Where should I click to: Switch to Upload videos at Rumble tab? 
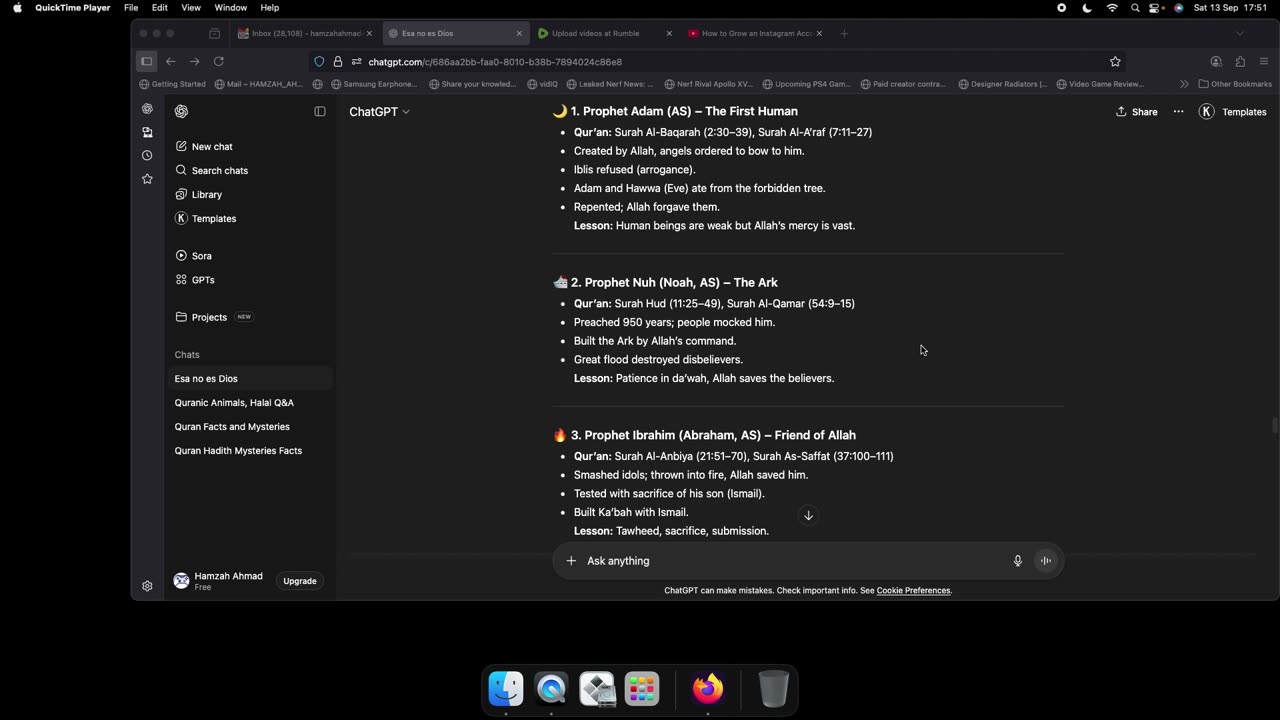click(x=603, y=33)
